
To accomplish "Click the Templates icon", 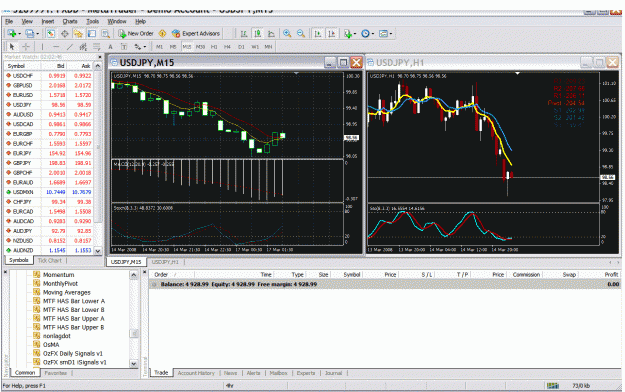I will click(383, 33).
